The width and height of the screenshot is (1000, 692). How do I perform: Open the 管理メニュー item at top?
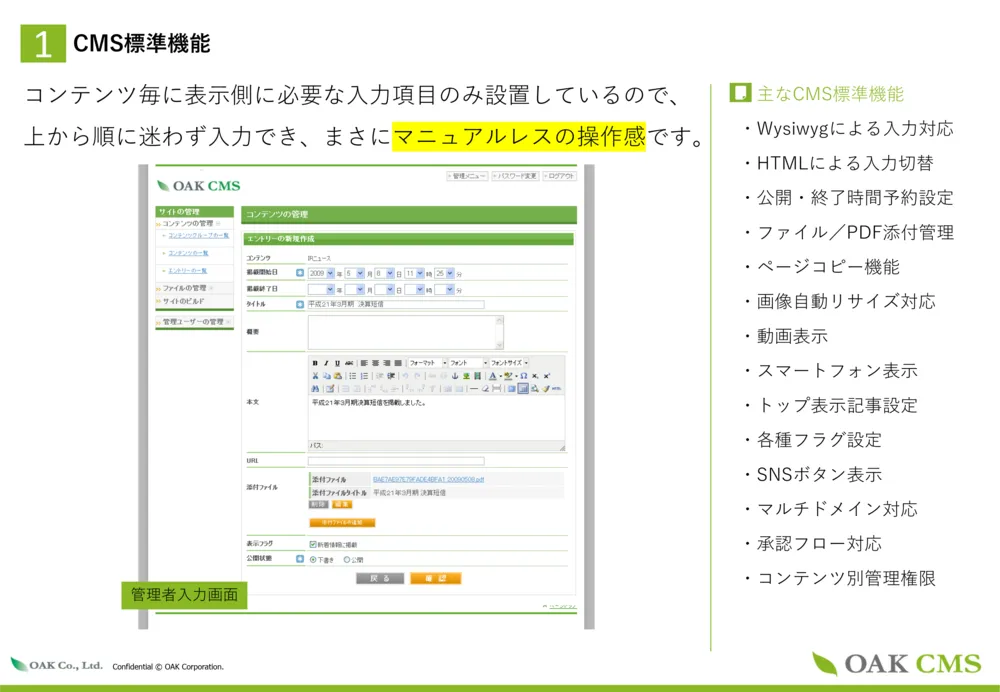466,176
